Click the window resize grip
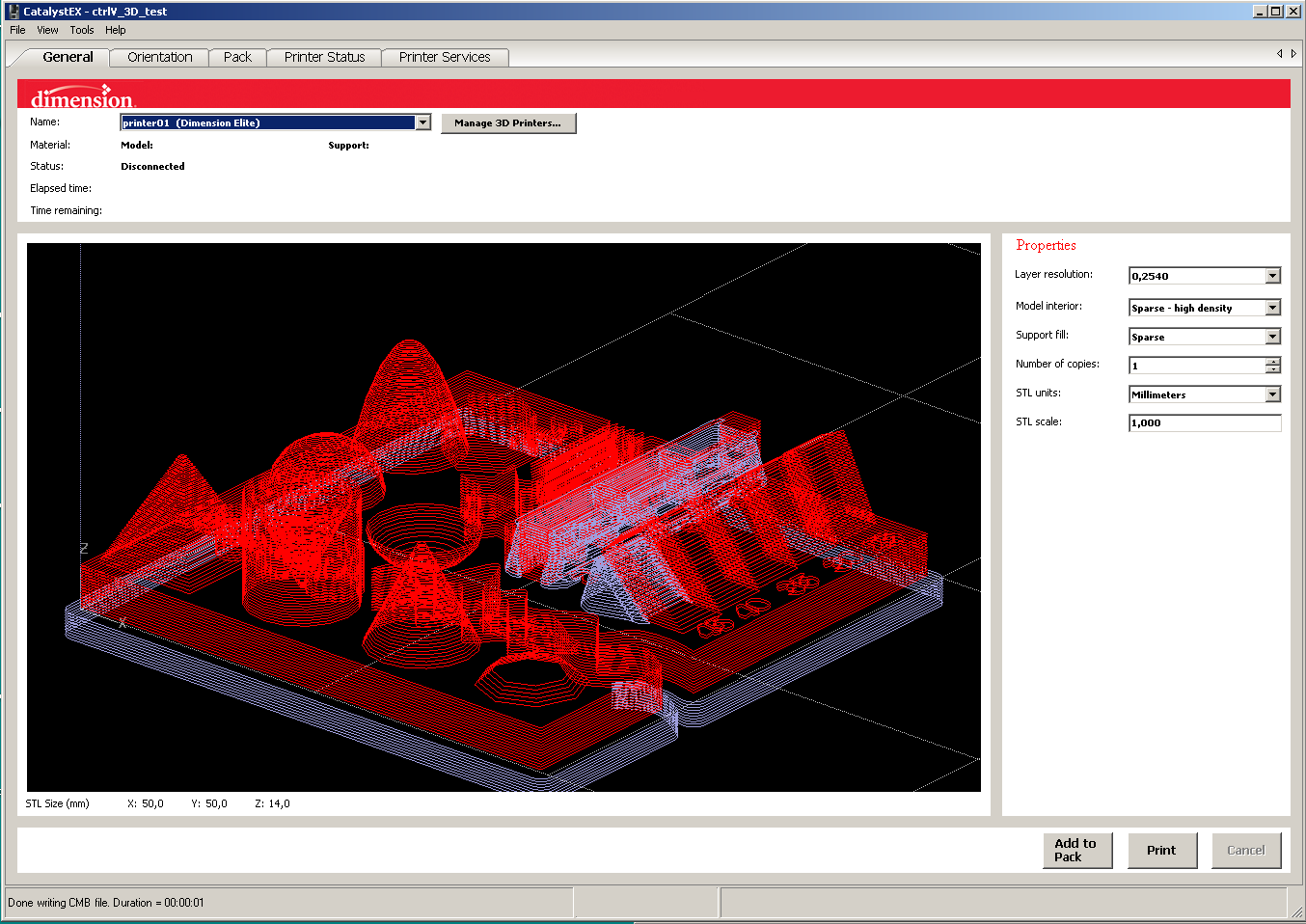This screenshot has width=1306, height=924. (1295, 910)
